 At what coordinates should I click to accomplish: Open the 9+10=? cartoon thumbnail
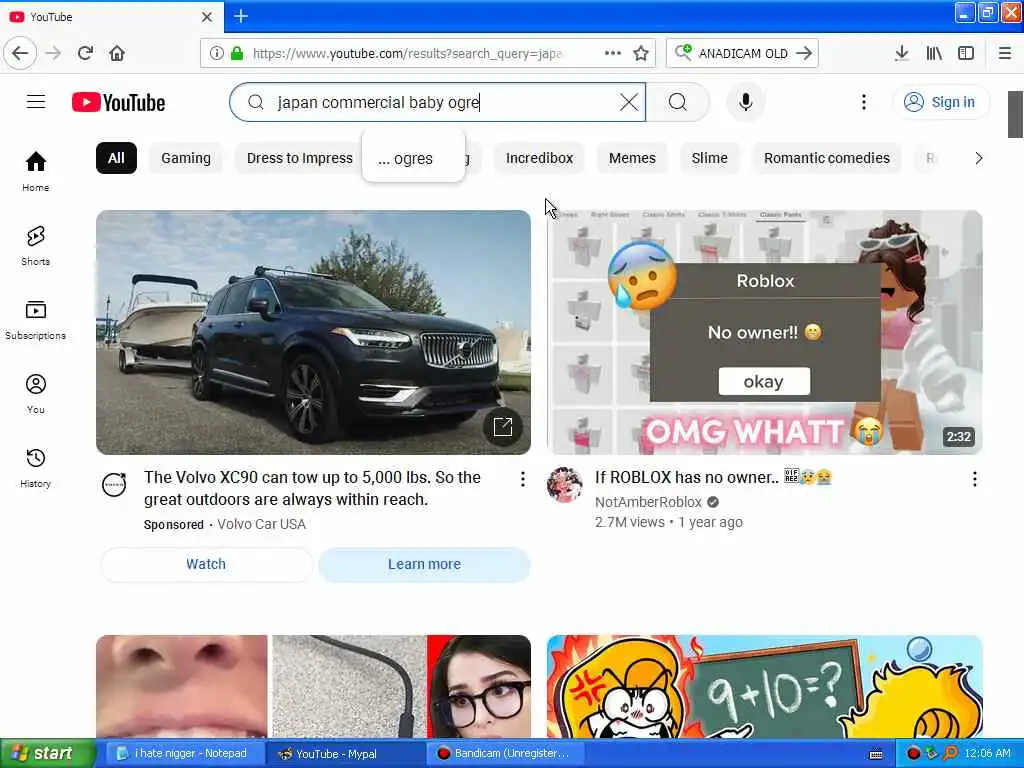pos(765,686)
